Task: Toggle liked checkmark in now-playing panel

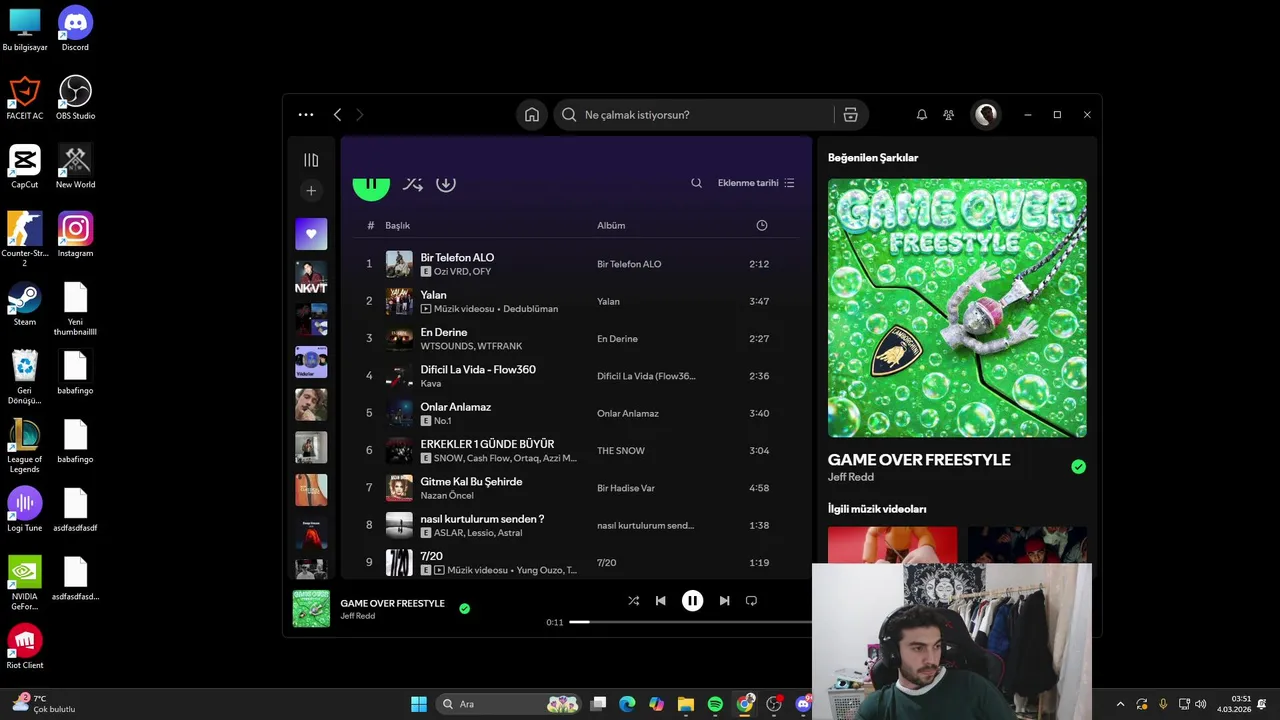Action: 1078,467
